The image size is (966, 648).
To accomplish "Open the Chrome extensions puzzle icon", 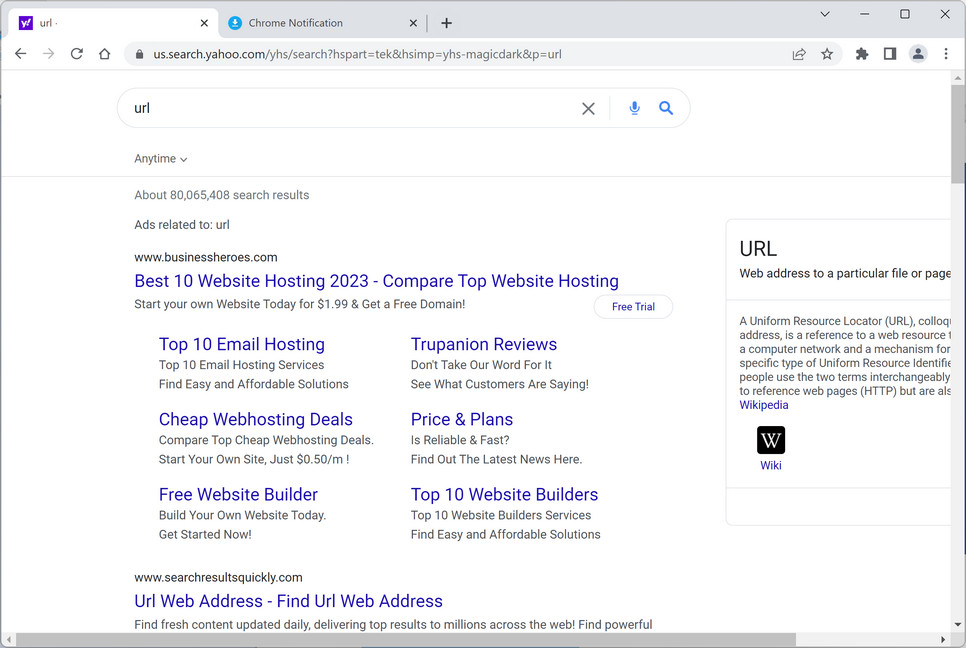I will (x=862, y=54).
